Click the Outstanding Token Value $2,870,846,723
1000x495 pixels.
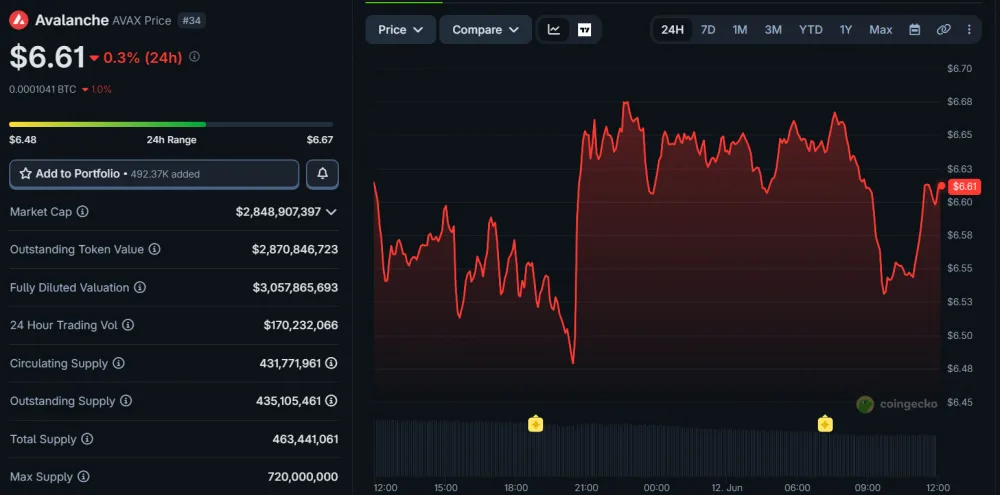point(295,249)
